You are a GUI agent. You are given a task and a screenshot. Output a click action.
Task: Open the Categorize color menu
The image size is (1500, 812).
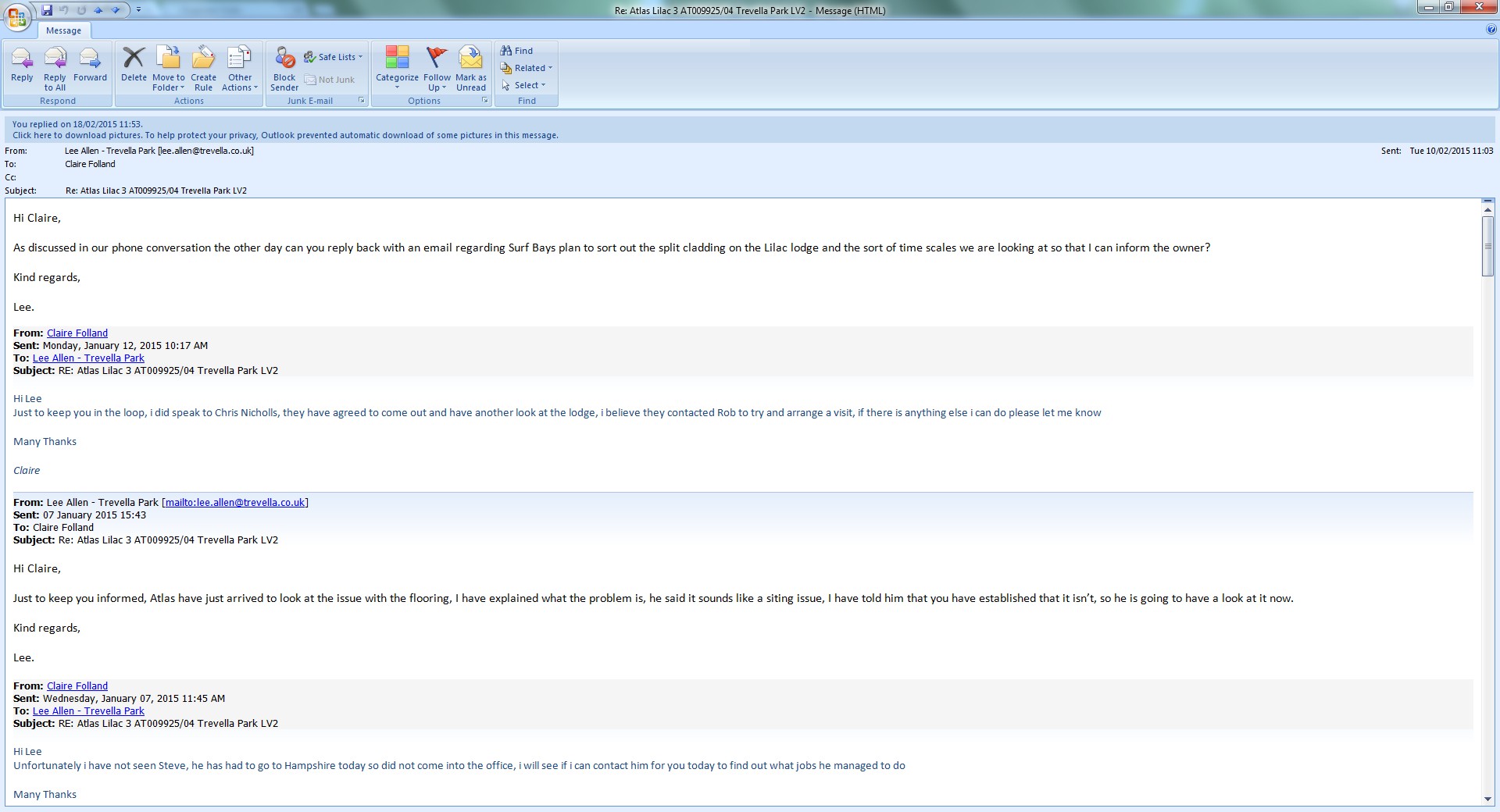(397, 69)
